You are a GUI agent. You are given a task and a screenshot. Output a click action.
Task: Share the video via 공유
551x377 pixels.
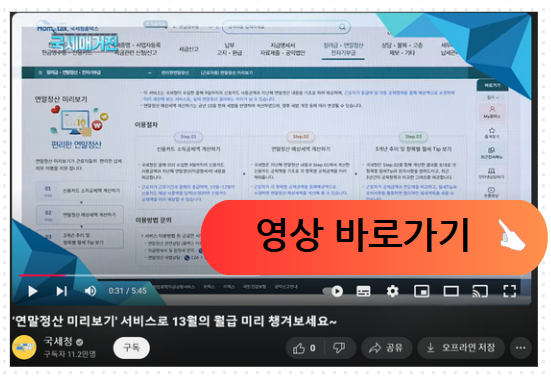click(386, 348)
